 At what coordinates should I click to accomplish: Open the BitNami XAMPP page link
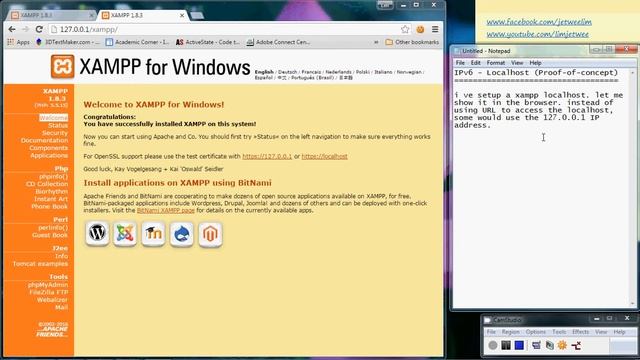click(x=166, y=210)
